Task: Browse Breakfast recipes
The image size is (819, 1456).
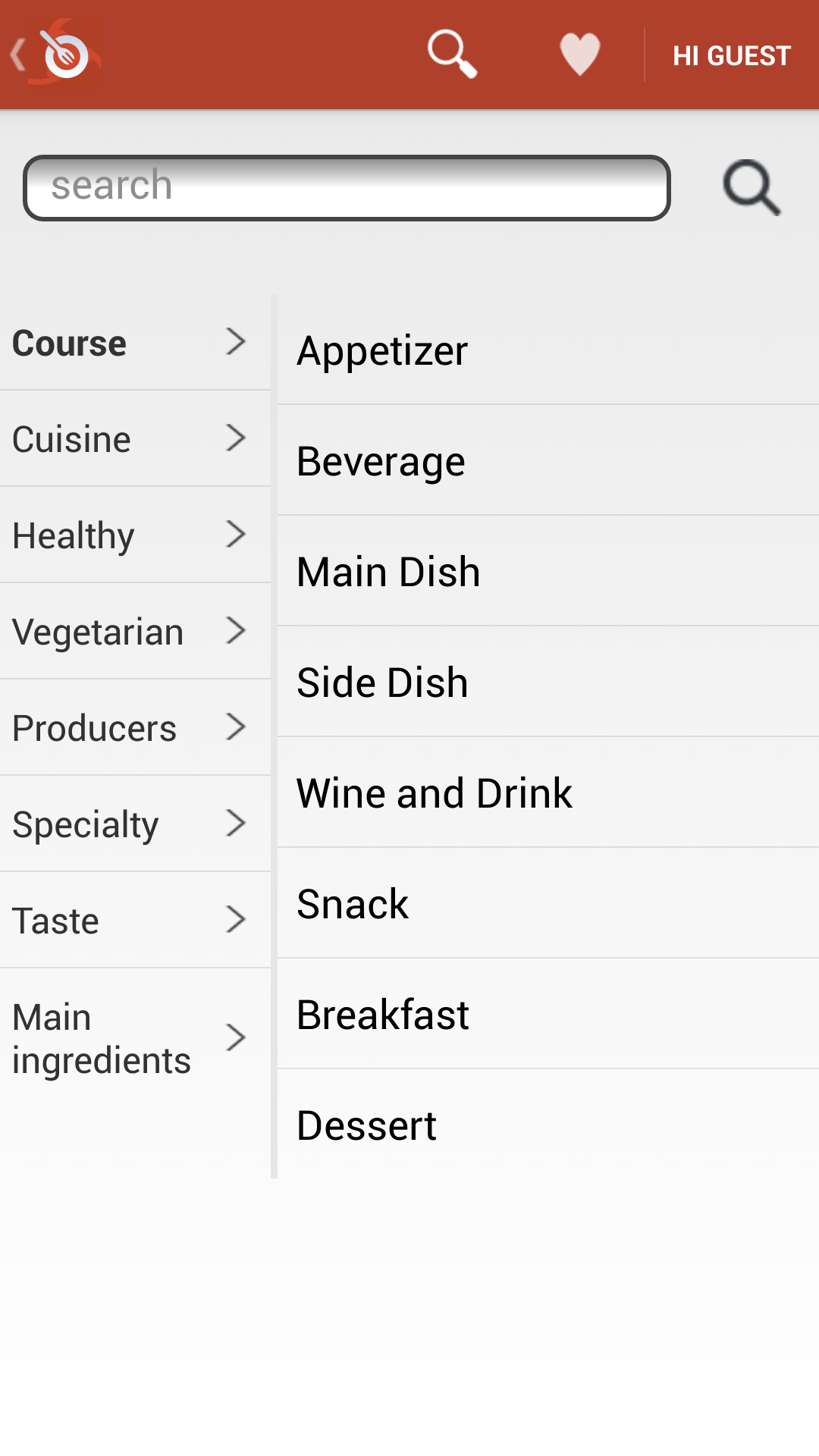Action: [383, 1015]
